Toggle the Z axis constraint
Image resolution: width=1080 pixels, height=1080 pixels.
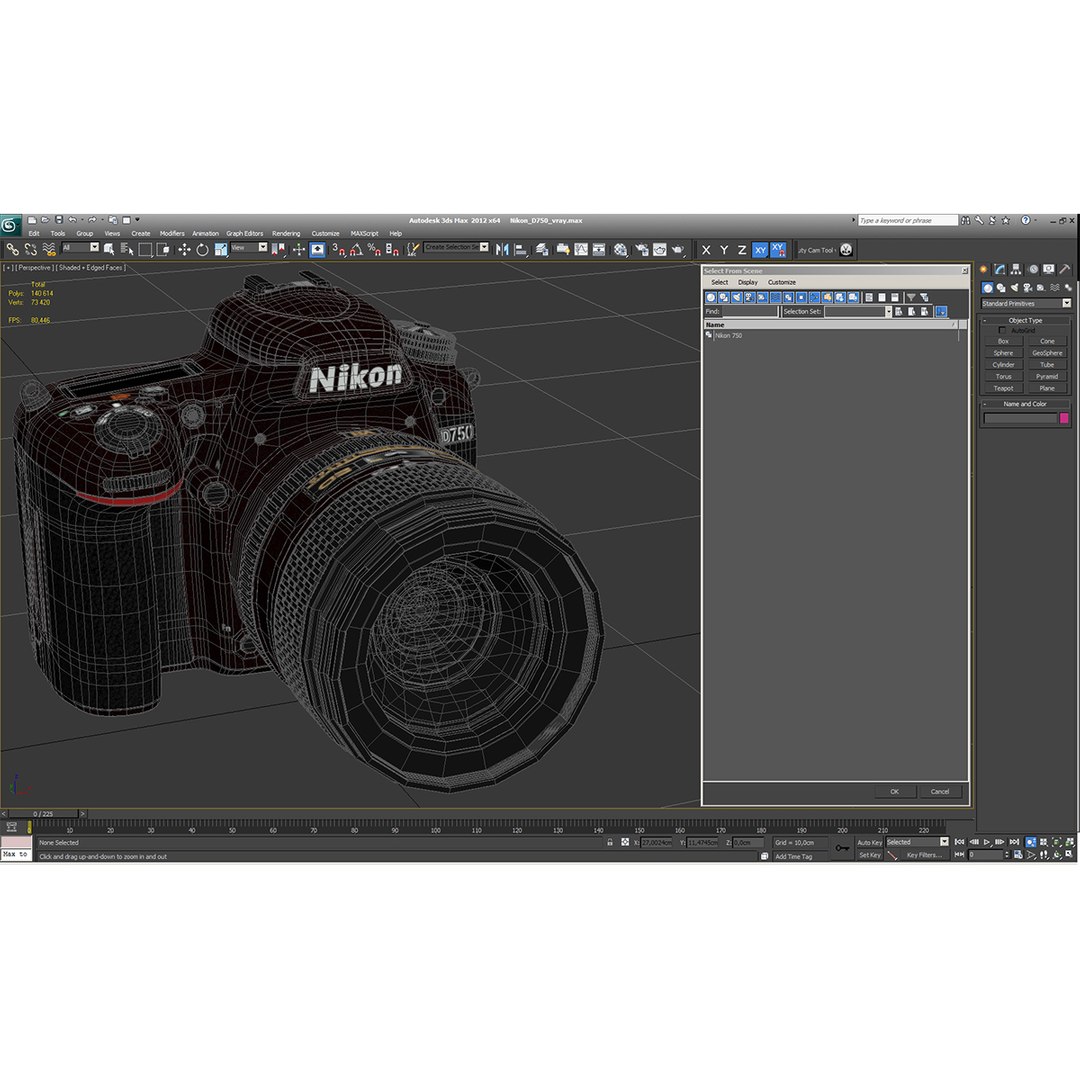tap(742, 250)
